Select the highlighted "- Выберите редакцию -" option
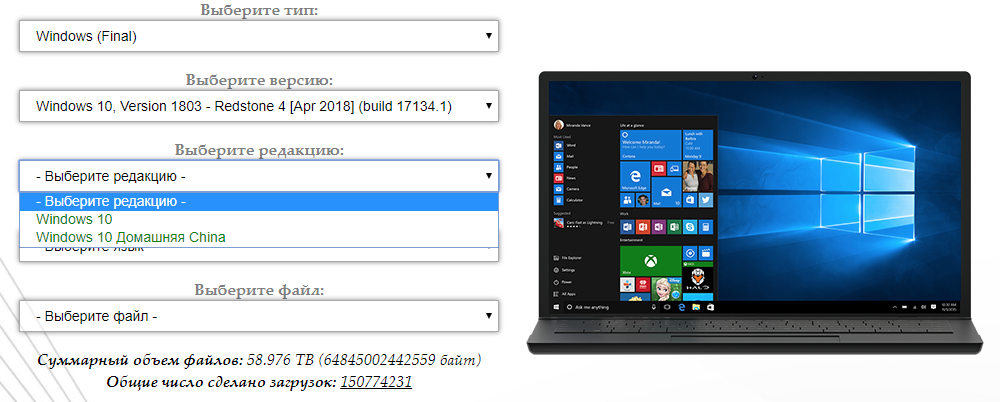 (259, 202)
